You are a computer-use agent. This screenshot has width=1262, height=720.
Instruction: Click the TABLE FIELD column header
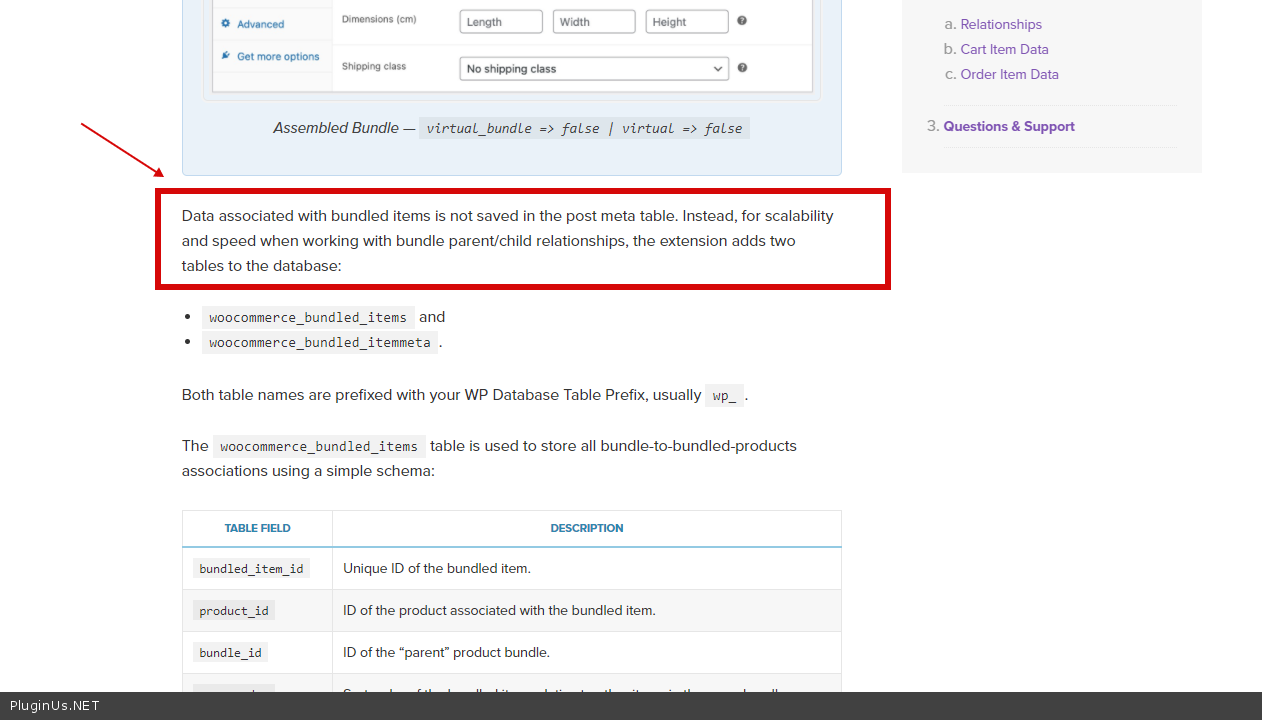tap(257, 528)
